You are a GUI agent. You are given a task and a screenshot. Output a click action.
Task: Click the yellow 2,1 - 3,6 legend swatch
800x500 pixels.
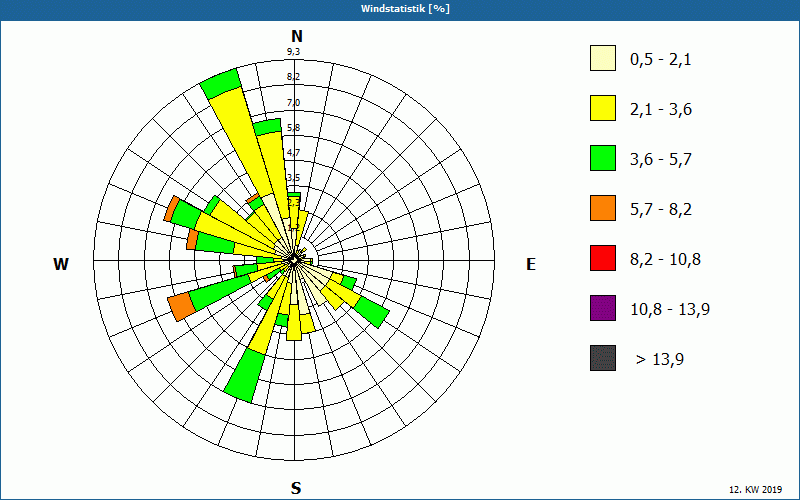603,108
